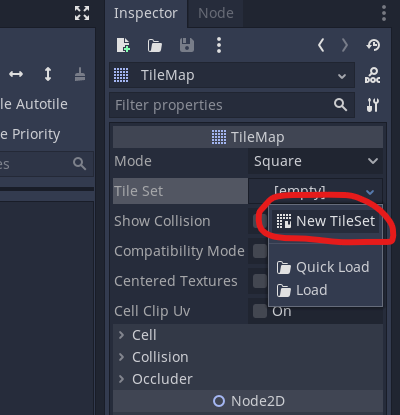400x415 pixels.
Task: Open the load resource folder icon
Action: [x=155, y=45]
